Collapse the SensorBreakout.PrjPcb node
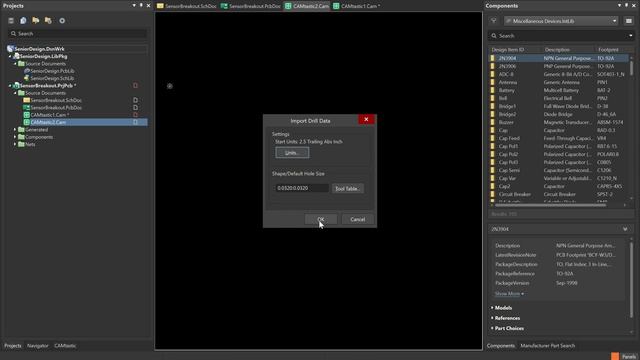This screenshot has height=360, width=640. pos(10,86)
